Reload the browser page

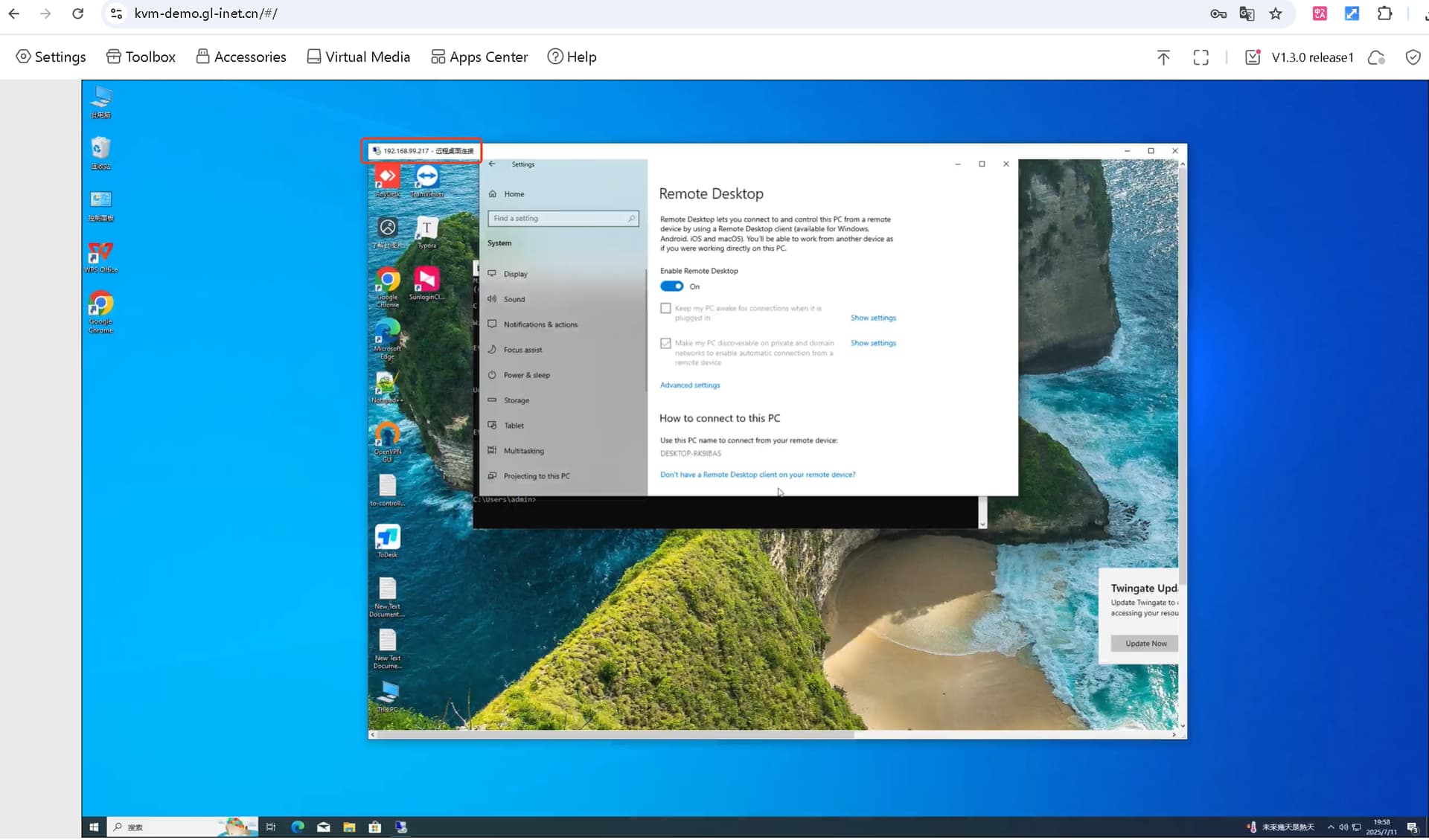(77, 13)
